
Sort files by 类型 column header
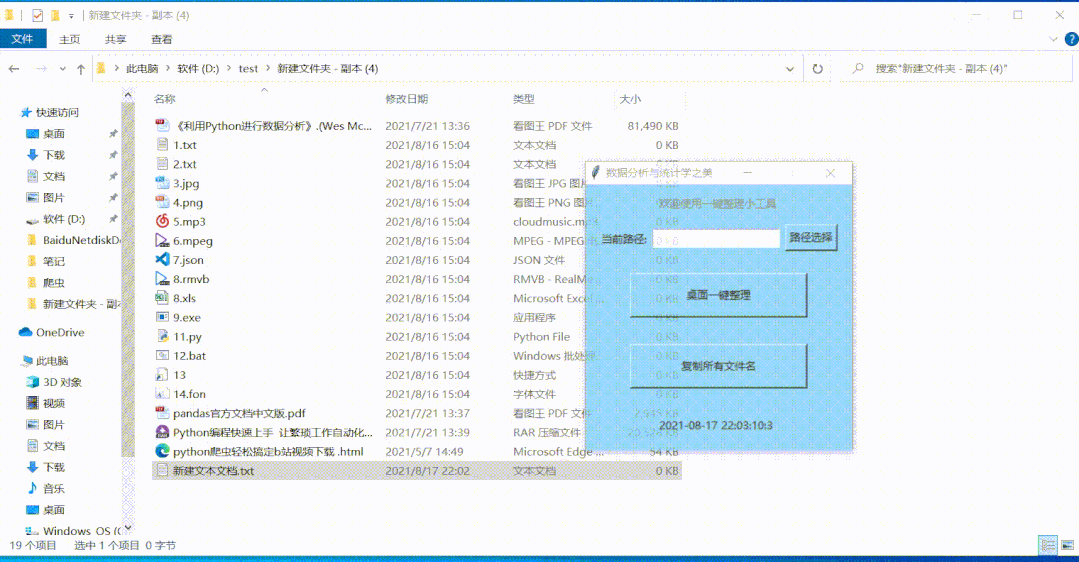[x=524, y=99]
